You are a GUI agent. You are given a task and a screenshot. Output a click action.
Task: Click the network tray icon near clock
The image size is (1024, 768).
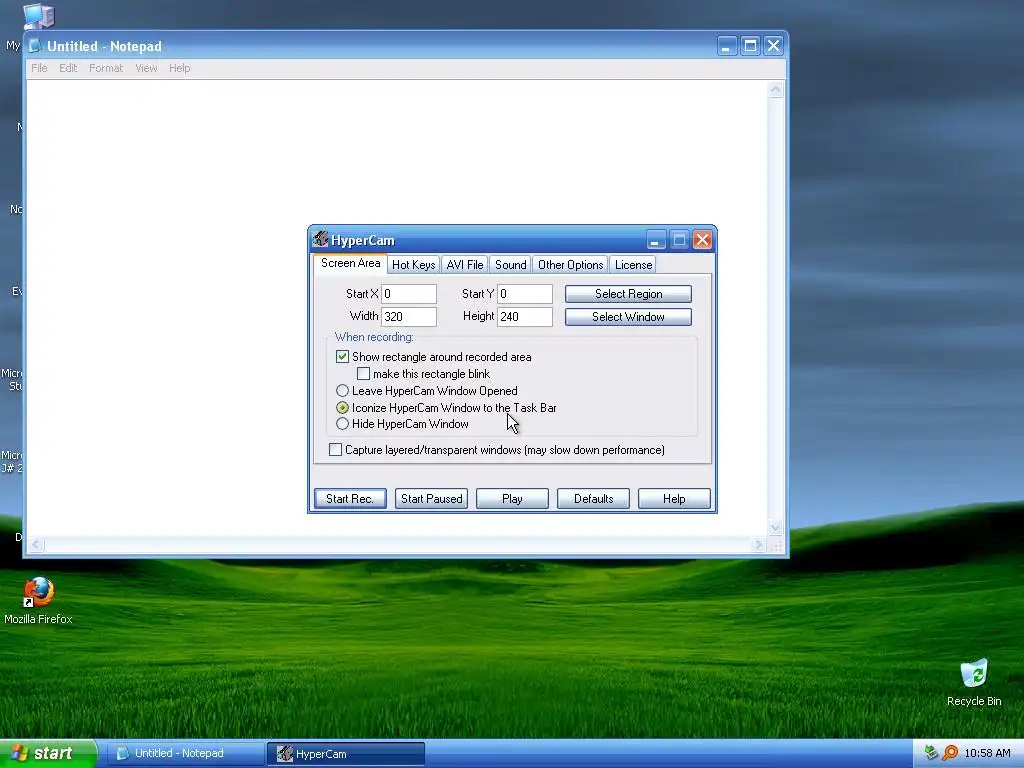coord(931,753)
